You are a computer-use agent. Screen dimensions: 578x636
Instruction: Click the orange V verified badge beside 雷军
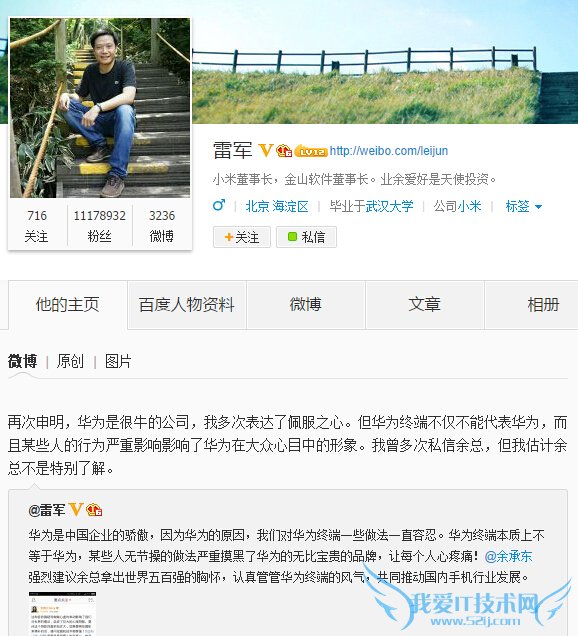265,150
